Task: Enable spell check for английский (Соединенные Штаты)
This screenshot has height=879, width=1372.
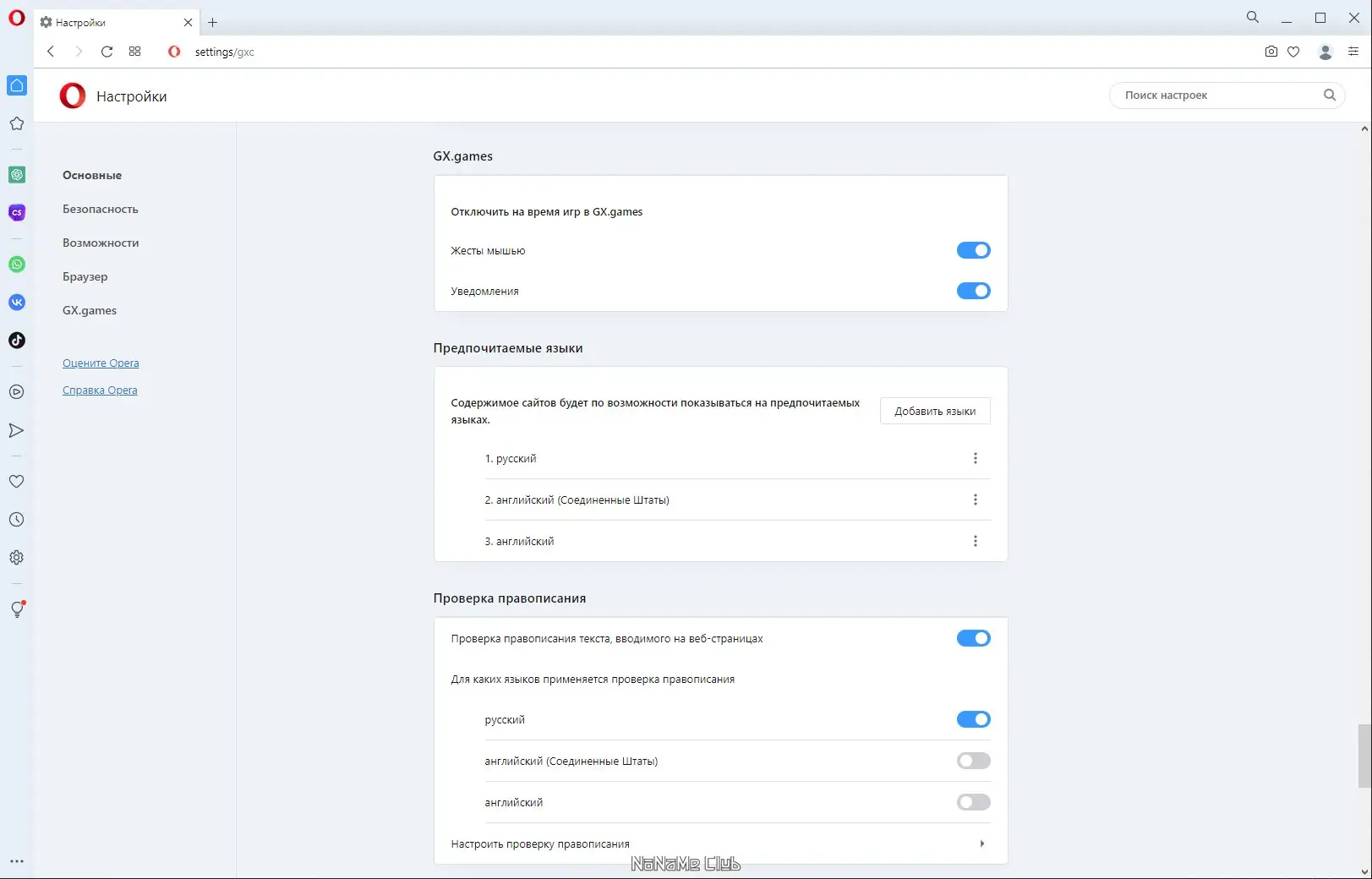Action: 973,761
